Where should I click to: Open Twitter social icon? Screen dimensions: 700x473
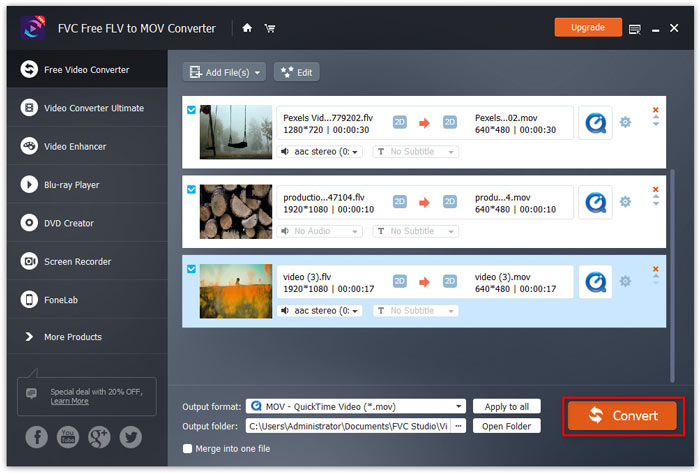point(130,437)
